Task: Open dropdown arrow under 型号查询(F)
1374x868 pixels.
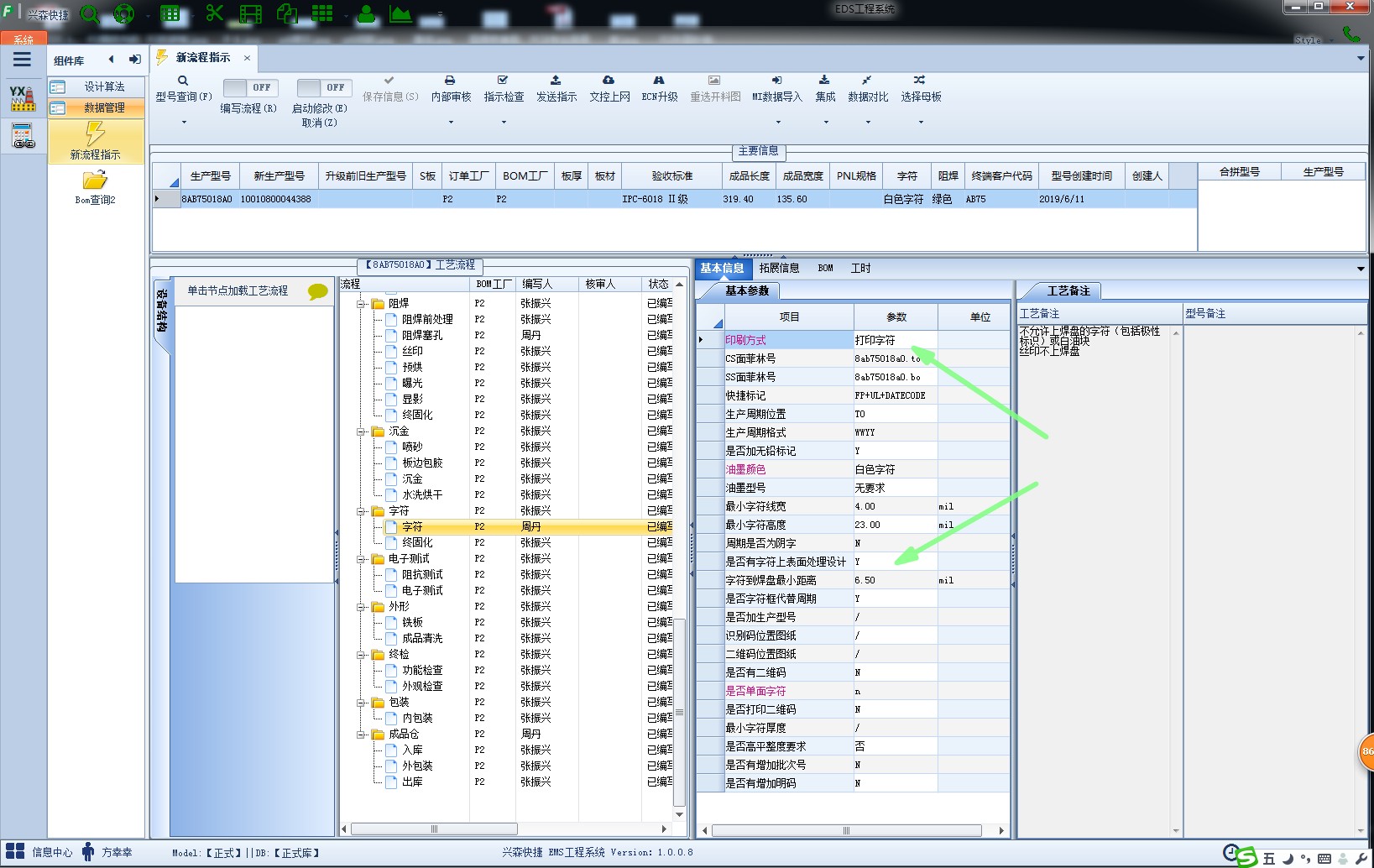Action: tap(184, 123)
